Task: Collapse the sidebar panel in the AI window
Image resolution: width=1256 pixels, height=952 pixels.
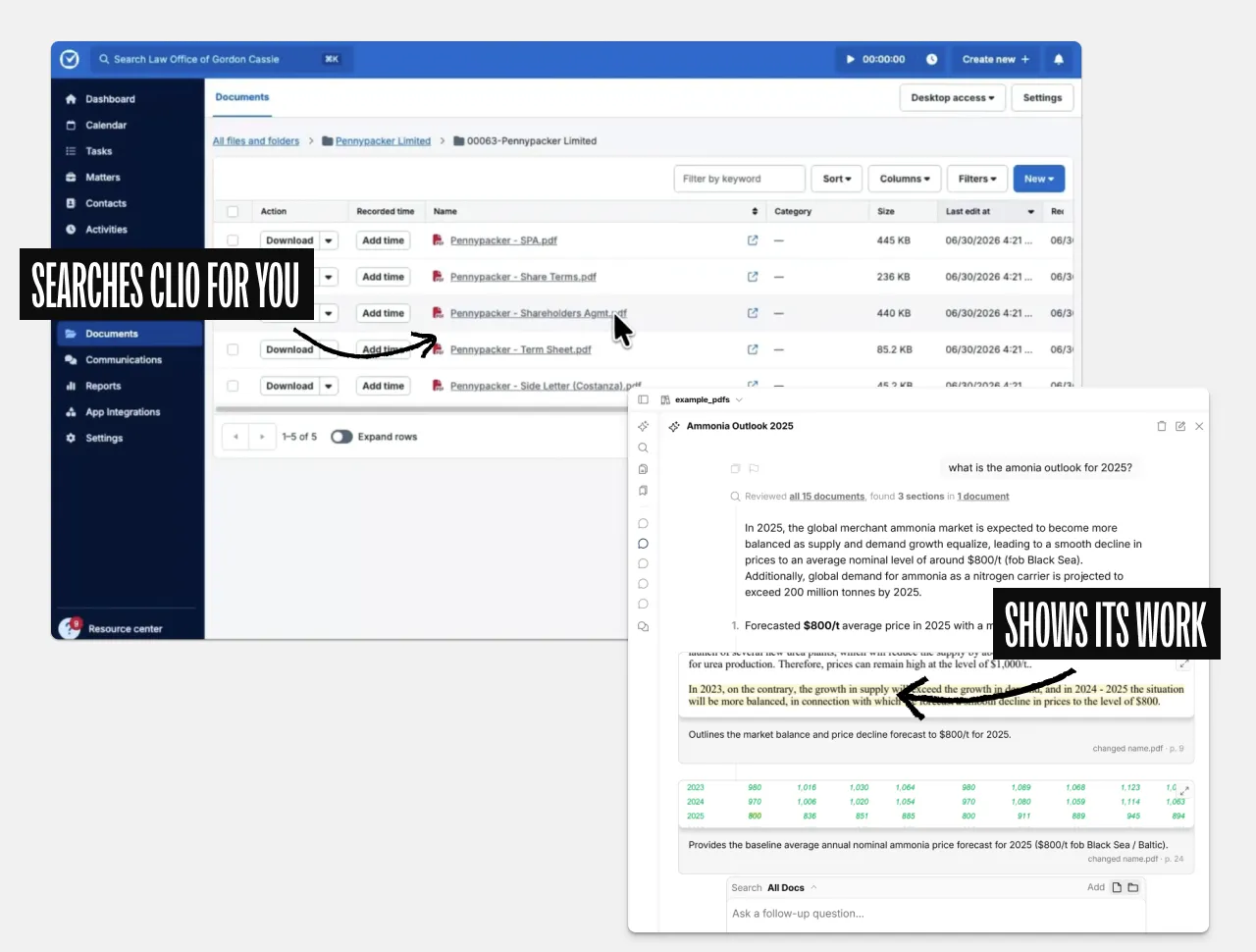Action: point(643,399)
